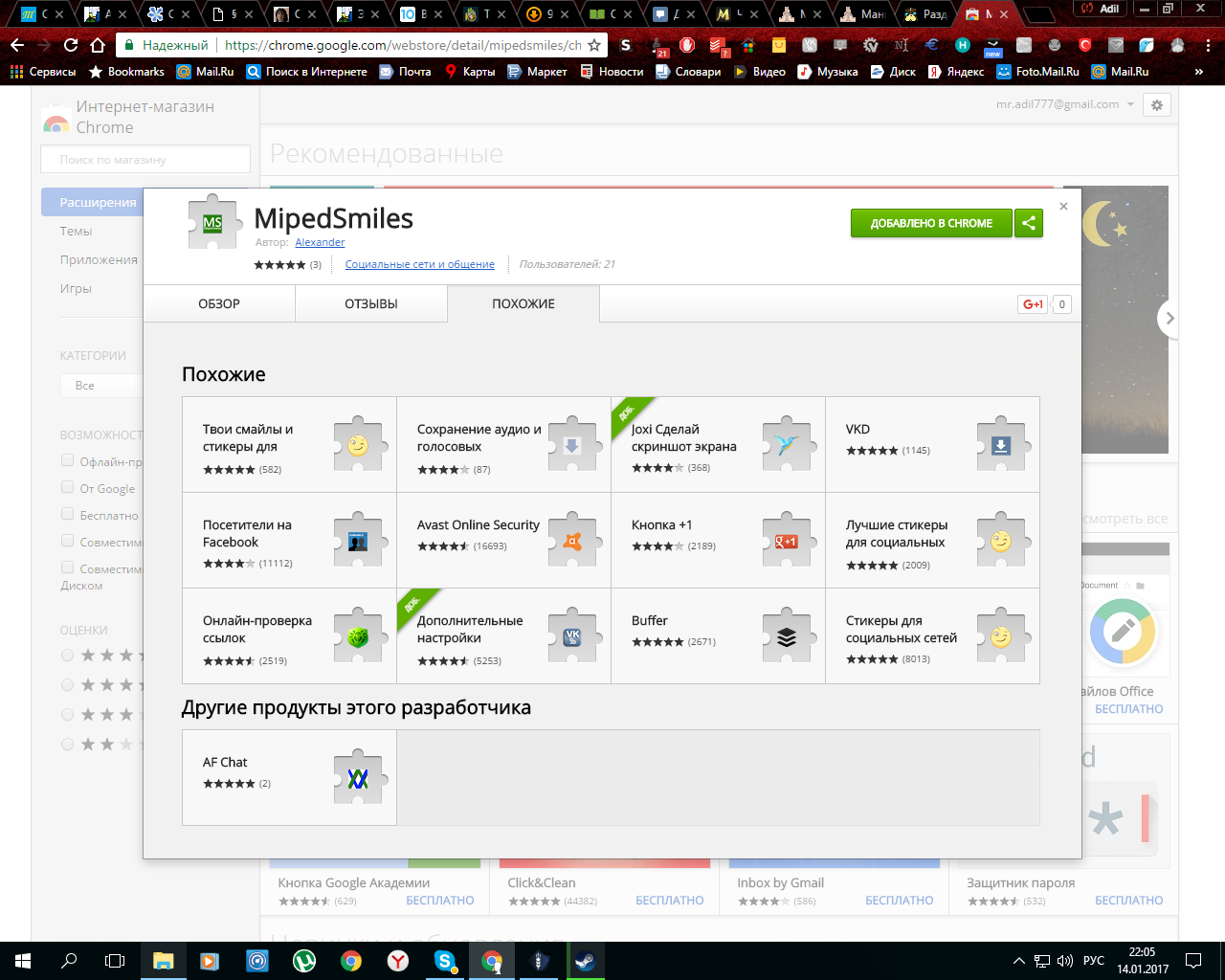Open Skype from the taskbar
The width and height of the screenshot is (1225, 980).
(445, 961)
